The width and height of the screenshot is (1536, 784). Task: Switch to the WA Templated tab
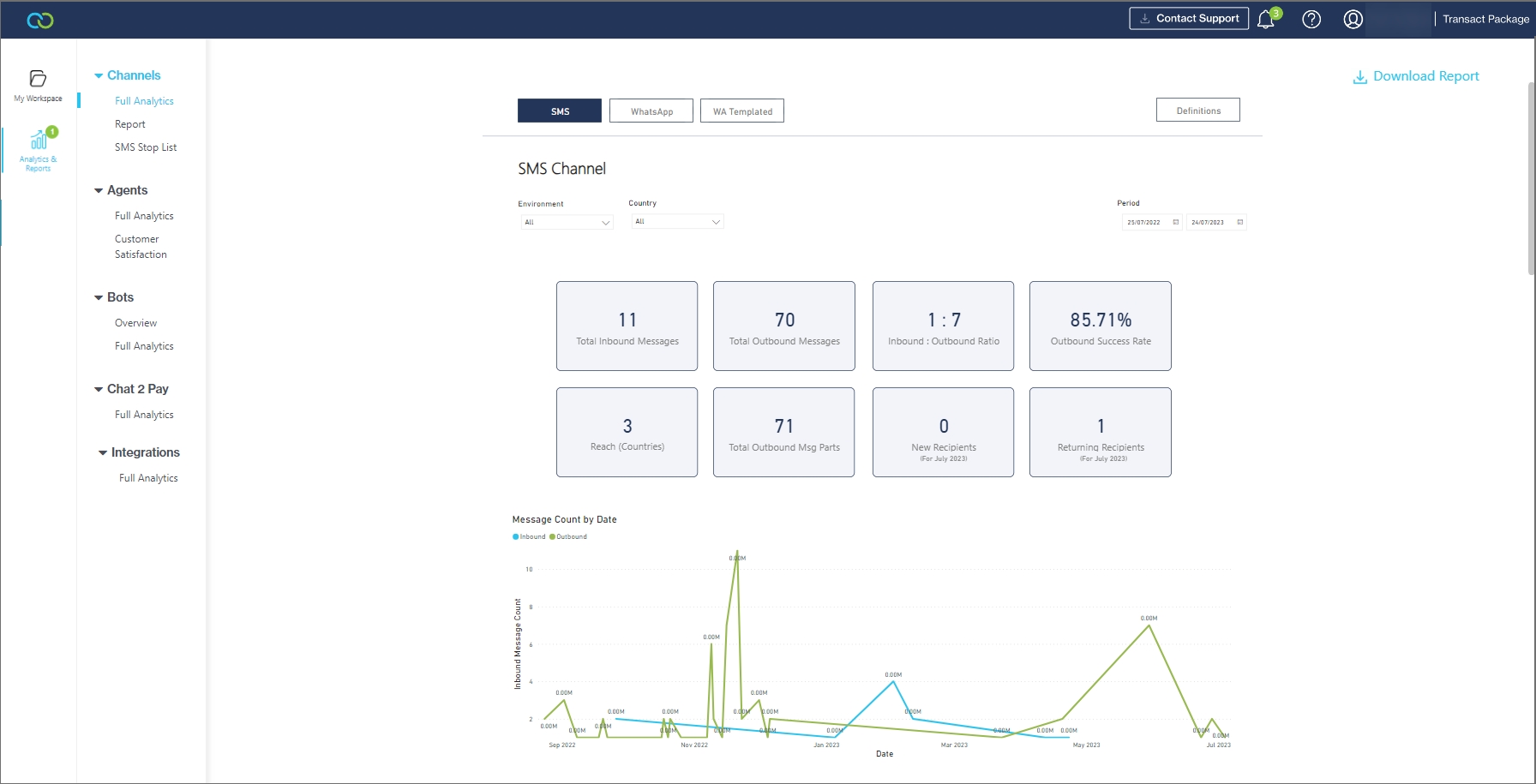pos(742,111)
